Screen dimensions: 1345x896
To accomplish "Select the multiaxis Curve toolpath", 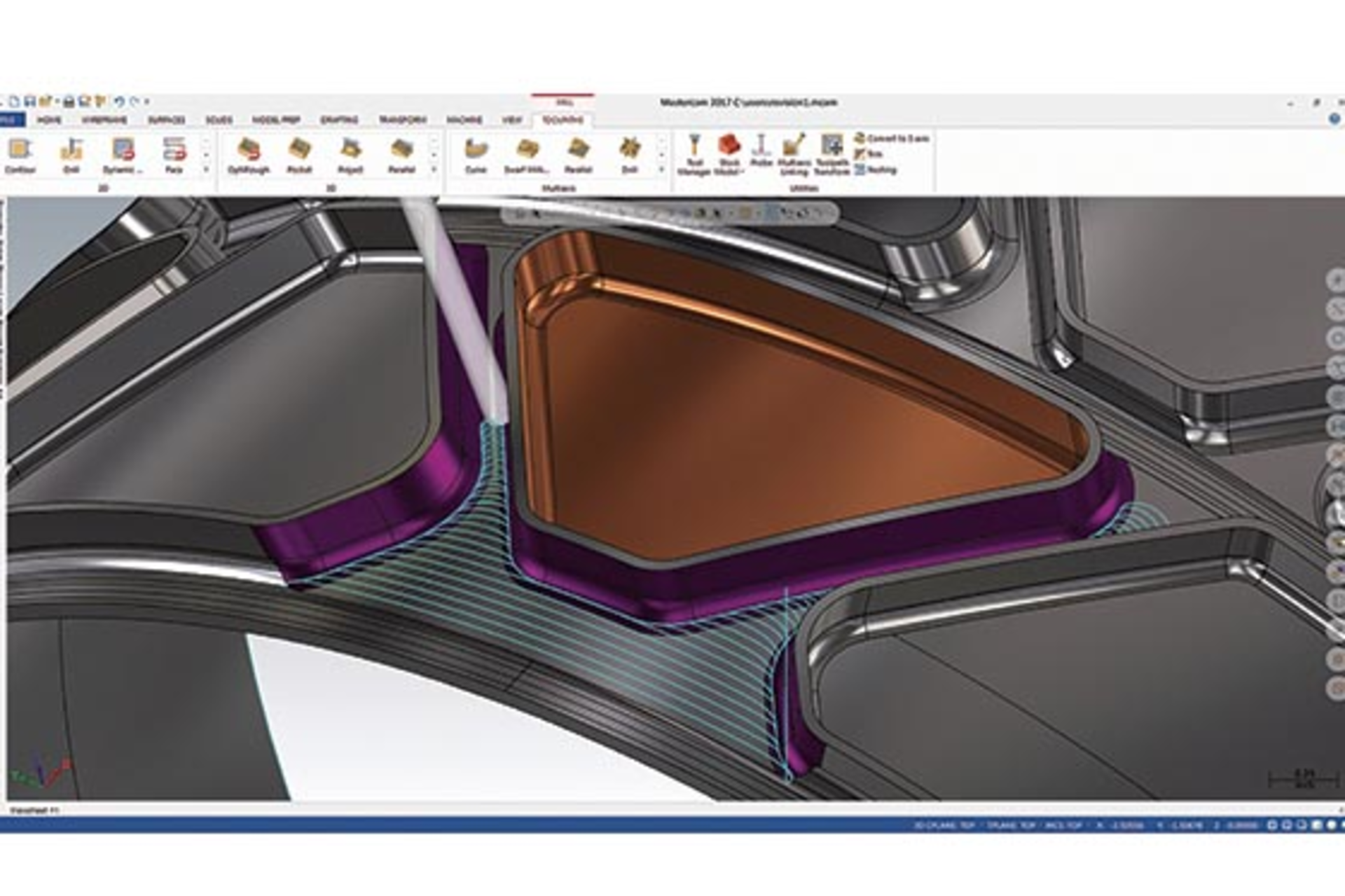I will 476,150.
